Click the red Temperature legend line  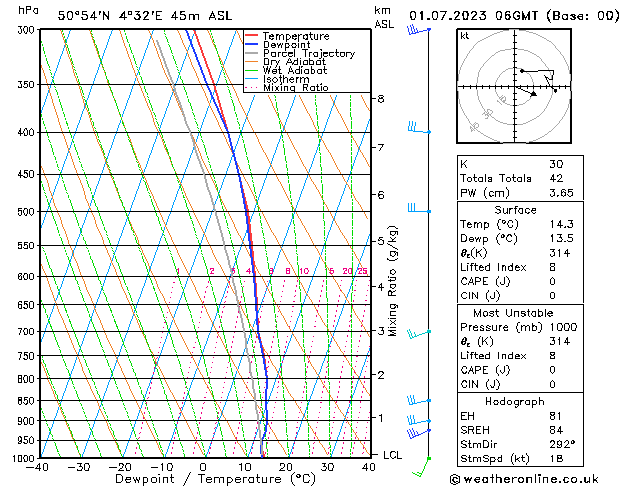tap(252, 36)
